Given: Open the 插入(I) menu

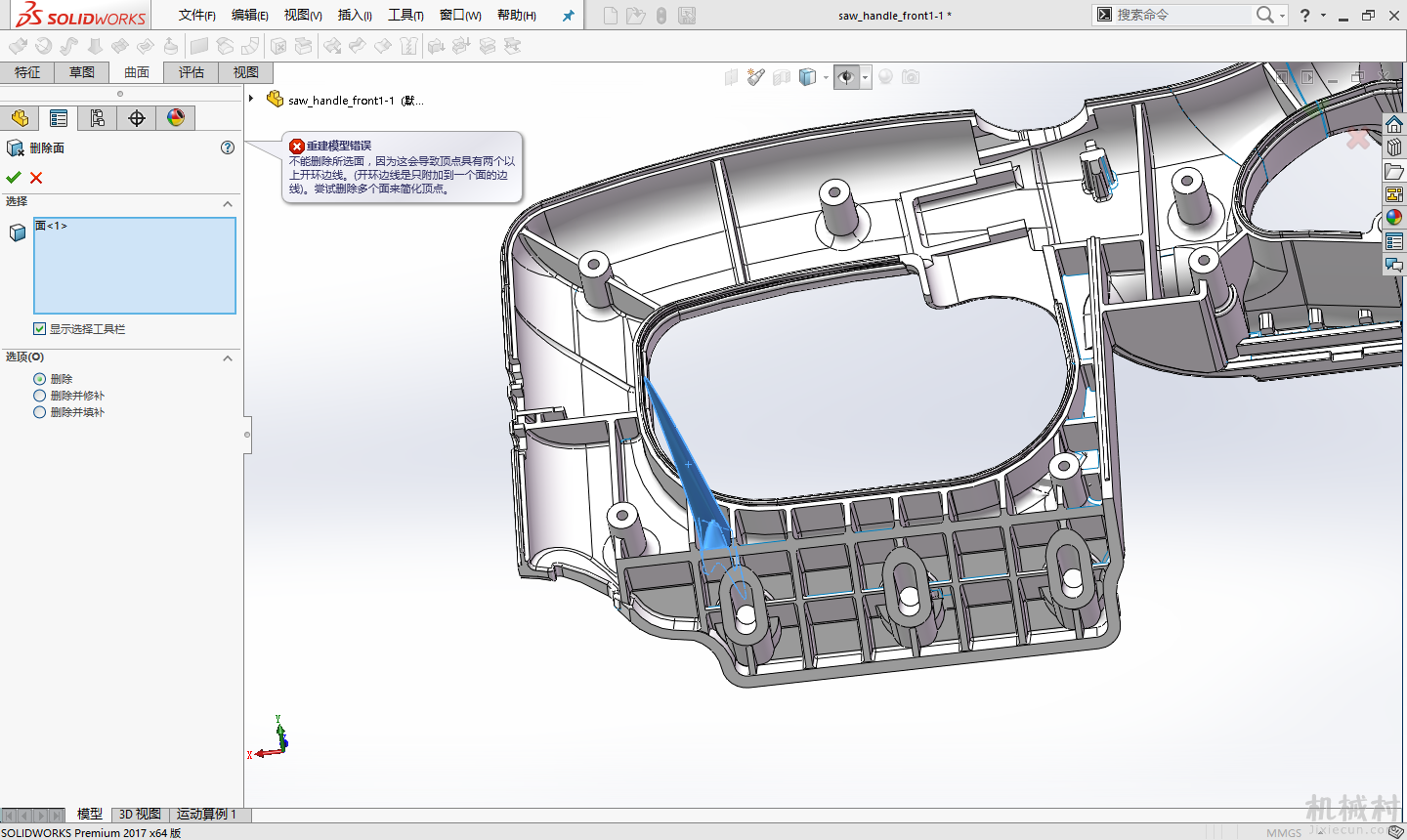Looking at the screenshot, I should pyautogui.click(x=355, y=15).
